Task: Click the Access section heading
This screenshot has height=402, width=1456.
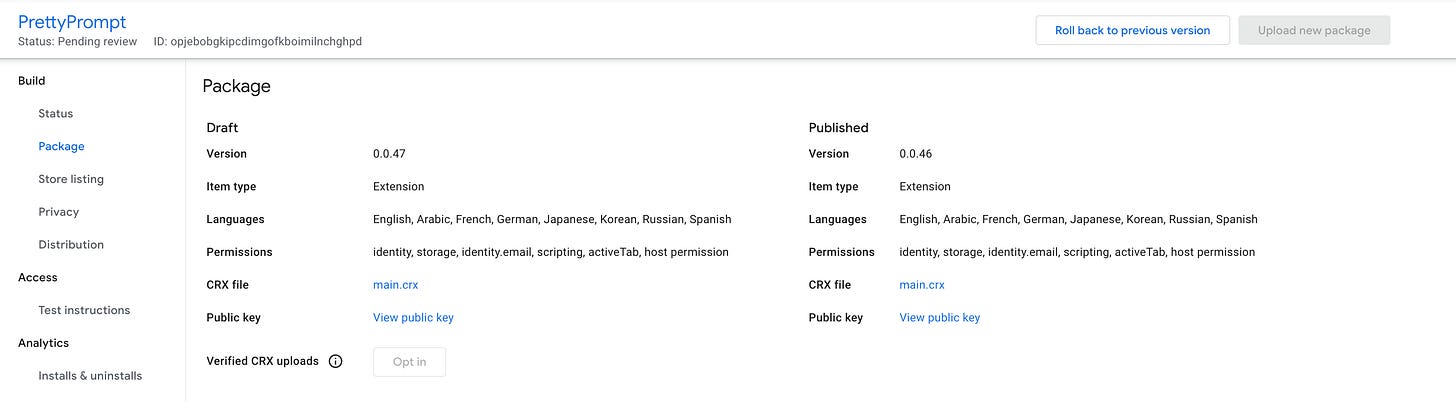Action: click(38, 277)
